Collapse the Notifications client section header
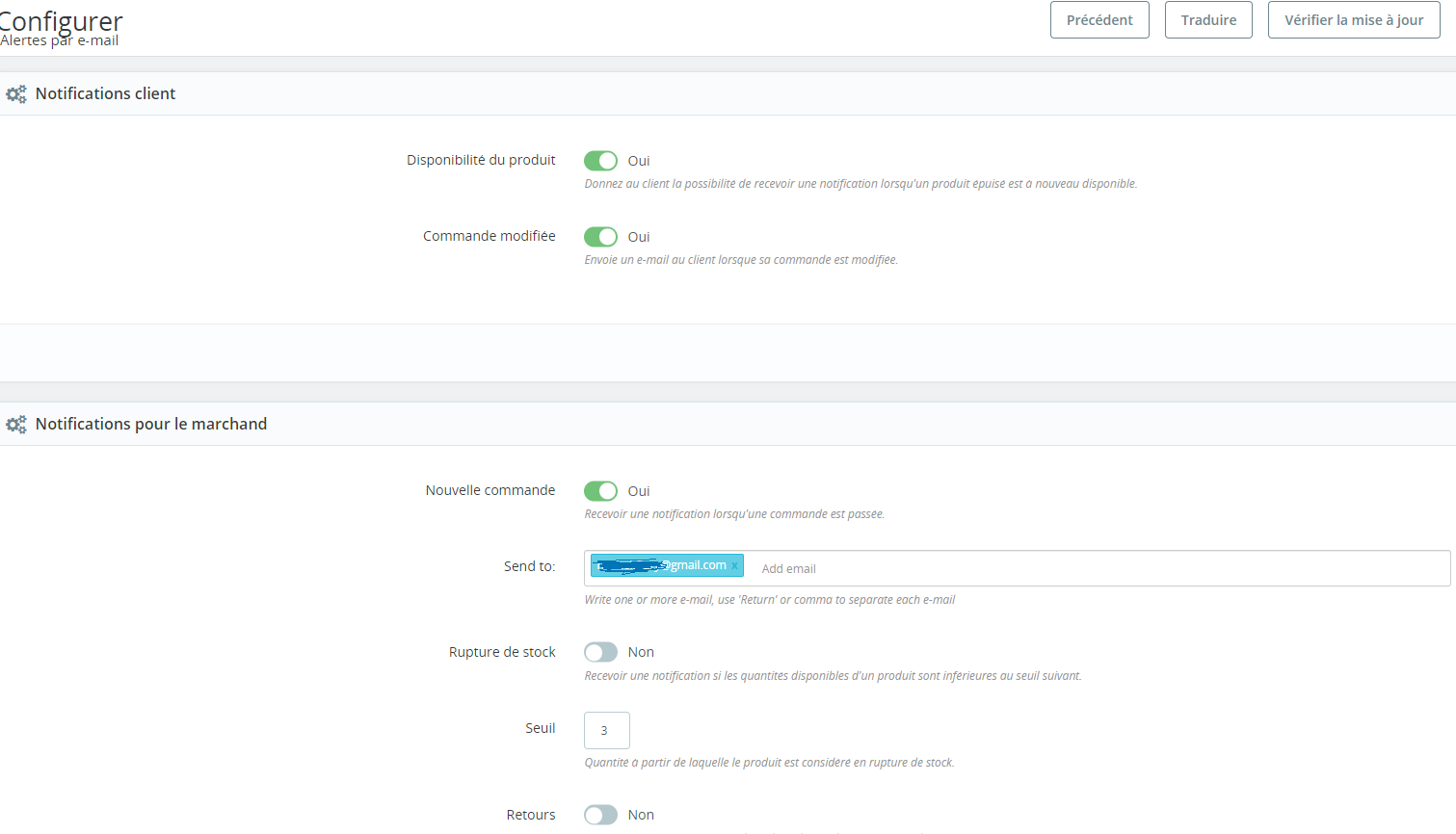 (105, 93)
